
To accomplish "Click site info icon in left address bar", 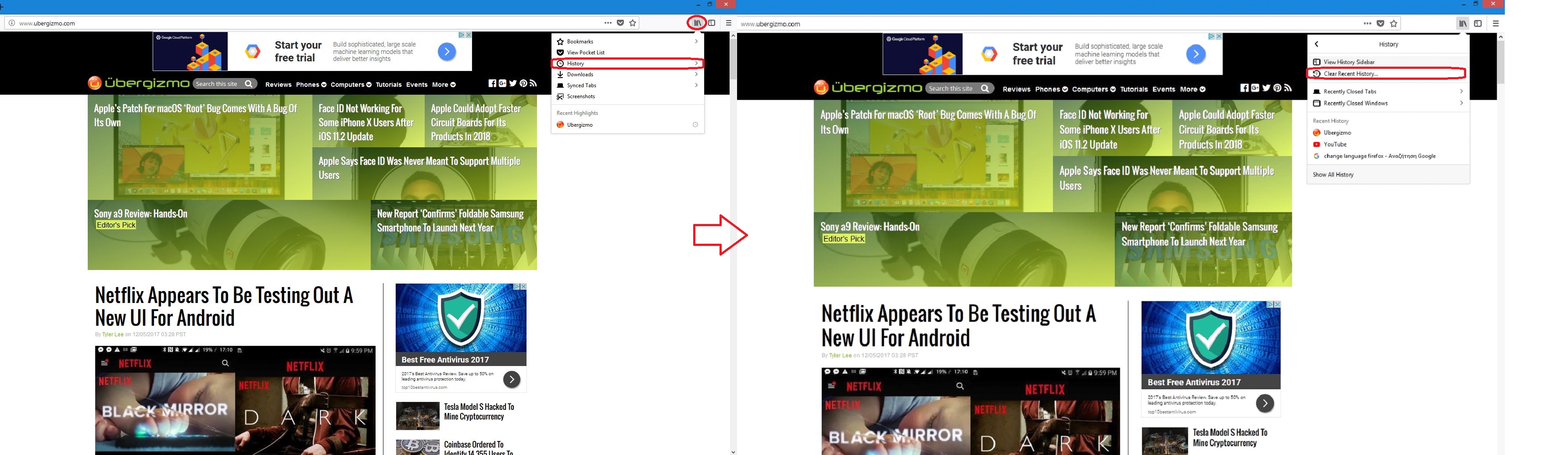I will click(x=11, y=23).
